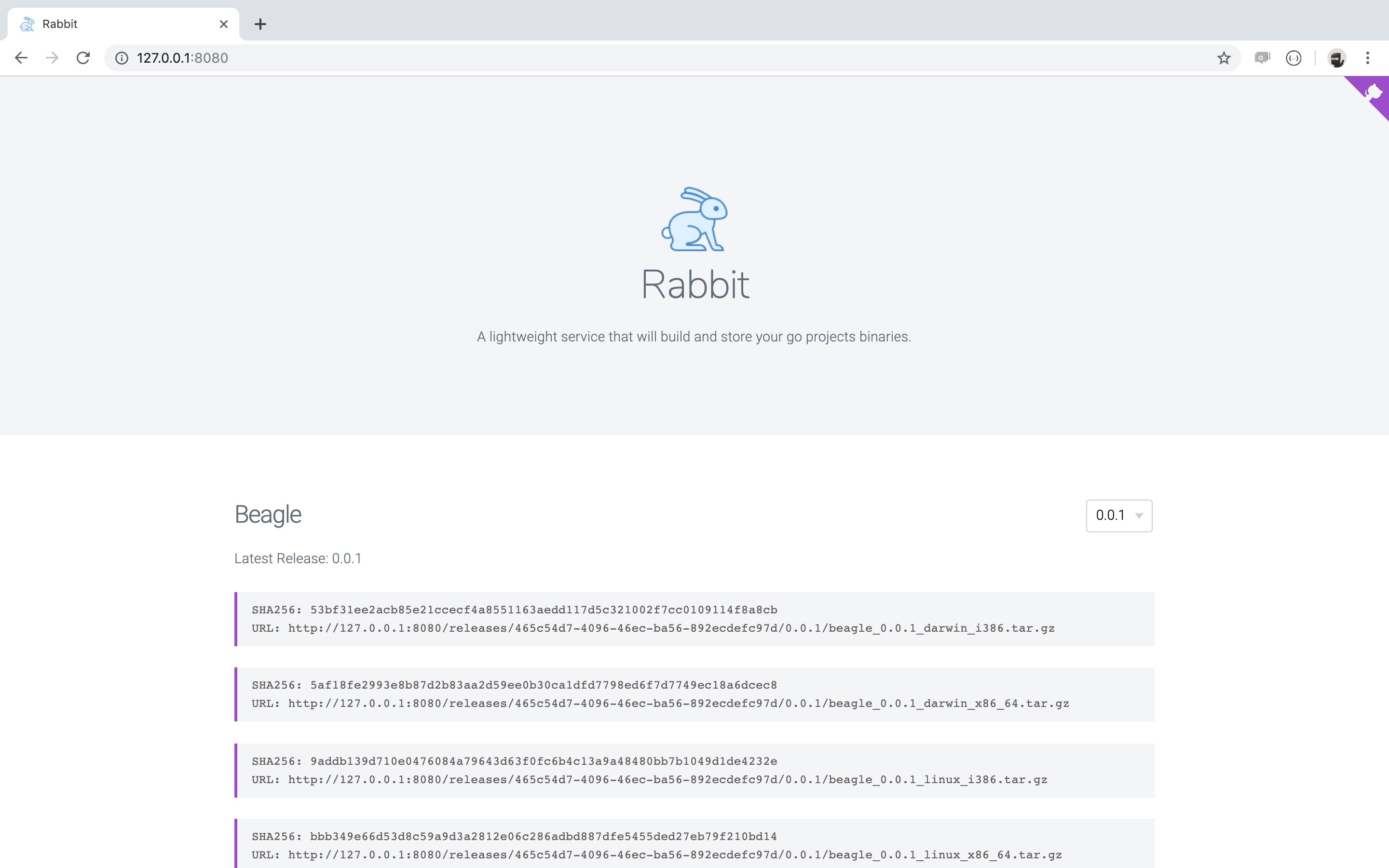This screenshot has height=868, width=1389.
Task: Click the grey extension icon beside the star
Action: tap(1262, 58)
